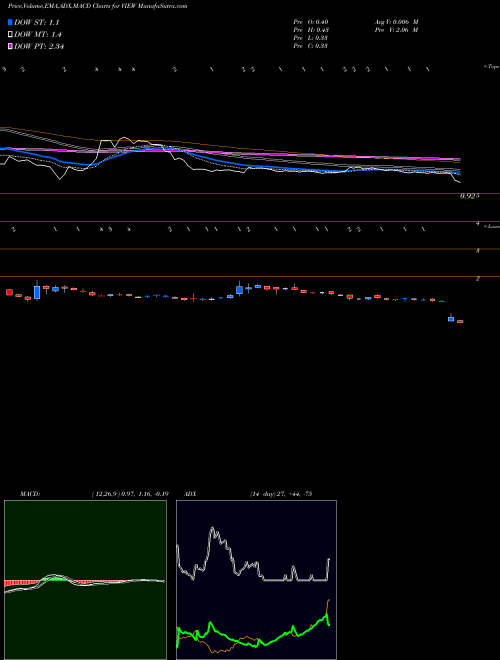The width and height of the screenshot is (500, 660).
Task: Select the 'DOW ST: 1.1' legend label
Action: pyautogui.click(x=37, y=23)
